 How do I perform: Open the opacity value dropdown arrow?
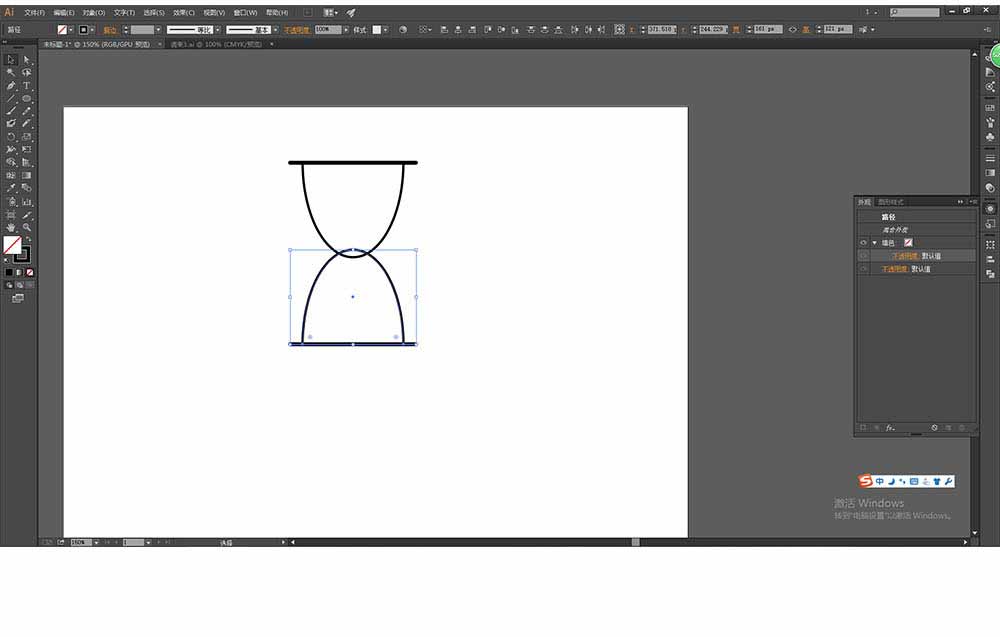pos(346,29)
